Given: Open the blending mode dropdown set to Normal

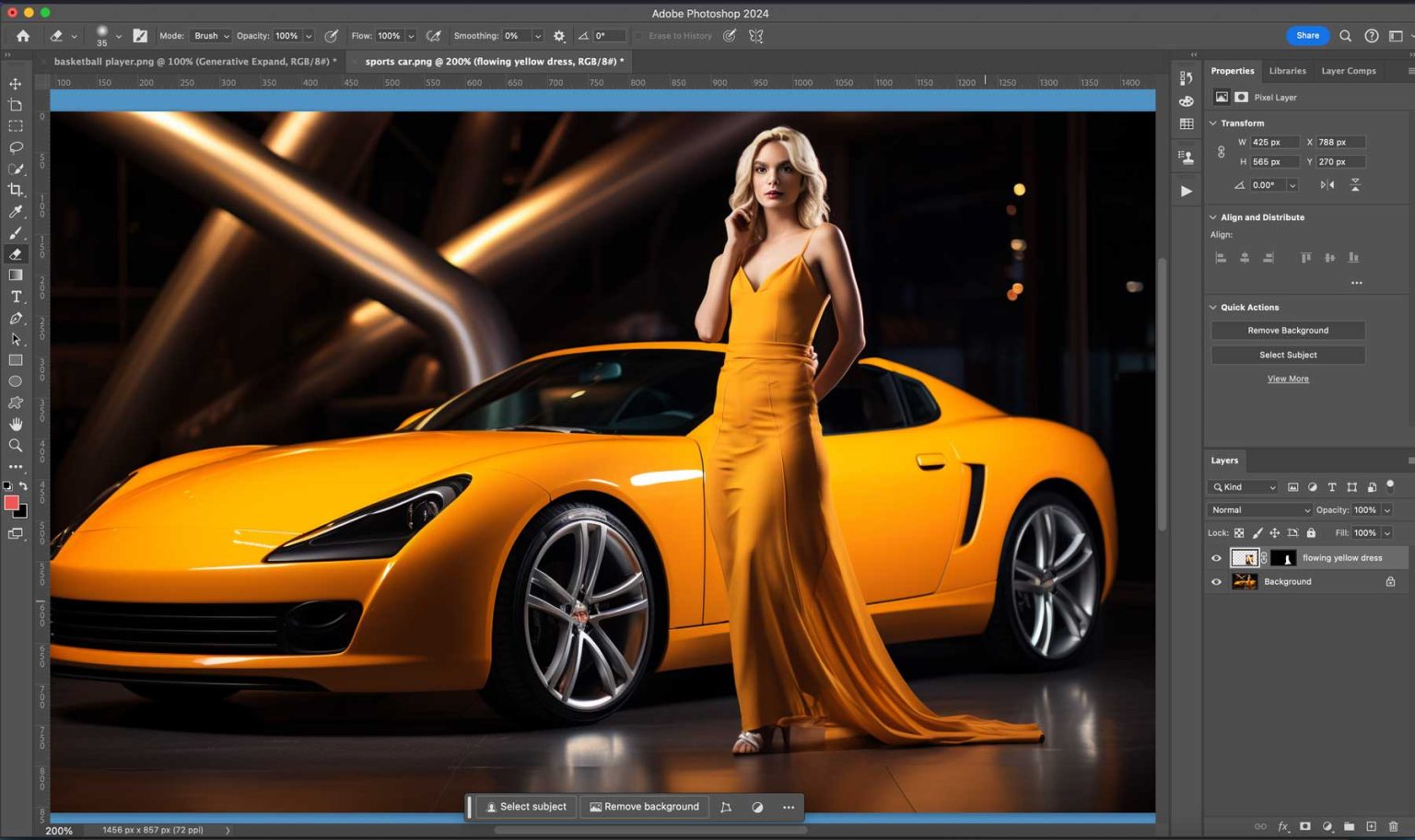Looking at the screenshot, I should pos(1258,509).
